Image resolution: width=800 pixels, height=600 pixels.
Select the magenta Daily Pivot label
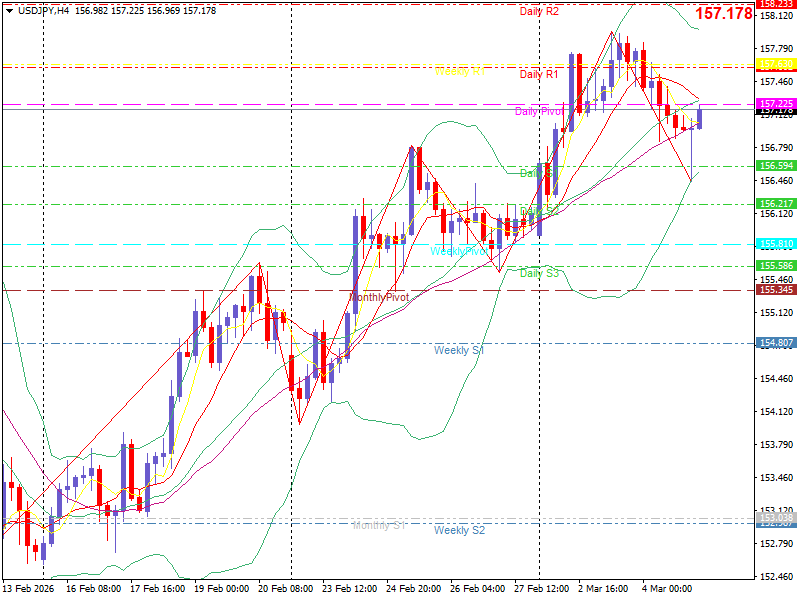coord(540,111)
